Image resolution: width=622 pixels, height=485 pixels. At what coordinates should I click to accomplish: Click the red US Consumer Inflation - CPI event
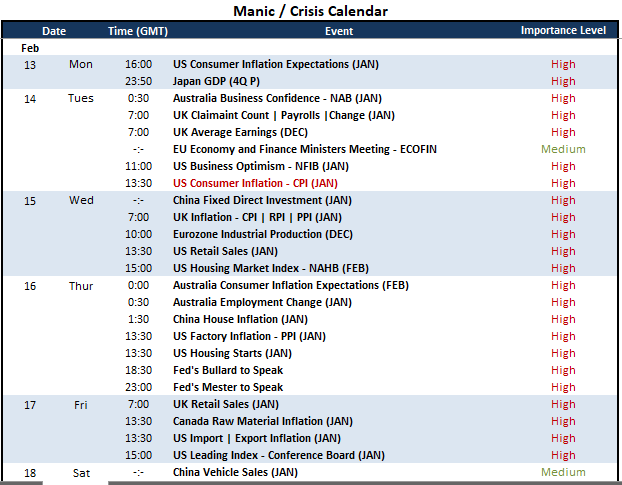click(255, 183)
